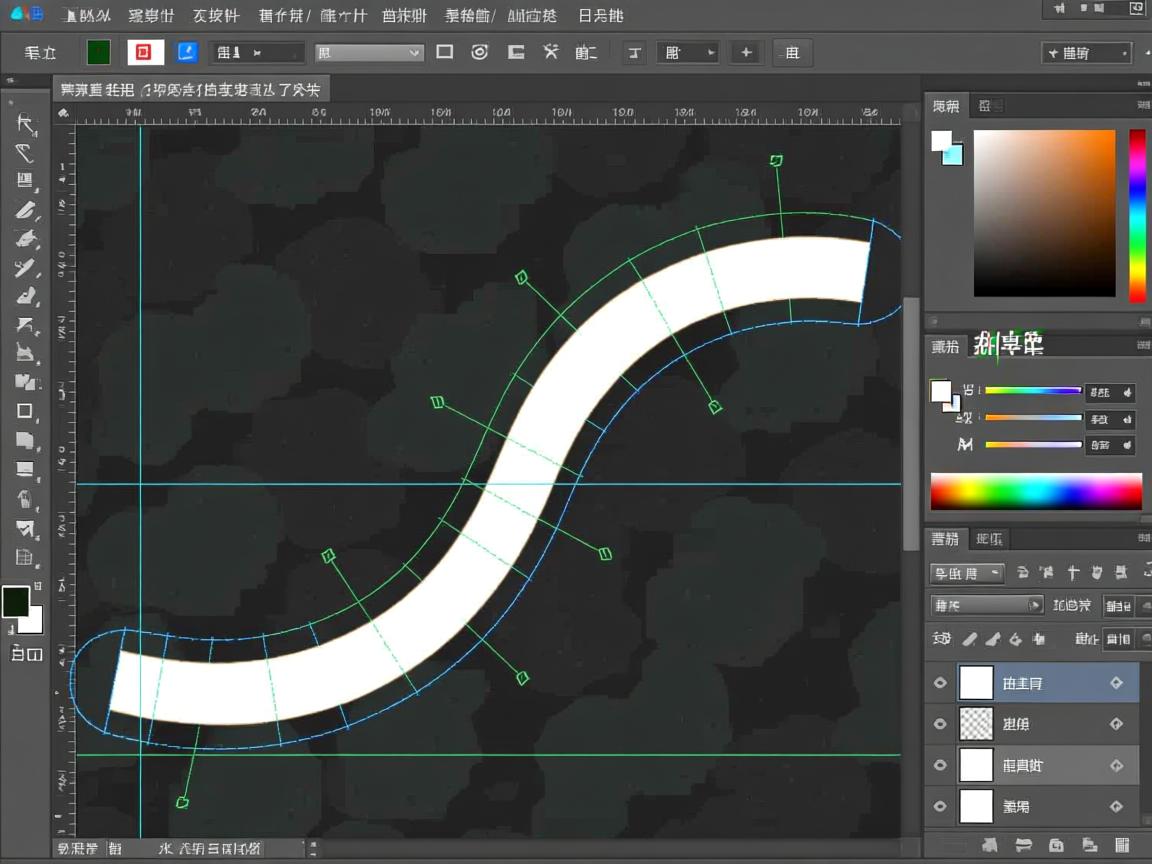The height and width of the screenshot is (864, 1152).
Task: Open the wide dropdown in the options bar
Action: click(x=369, y=53)
